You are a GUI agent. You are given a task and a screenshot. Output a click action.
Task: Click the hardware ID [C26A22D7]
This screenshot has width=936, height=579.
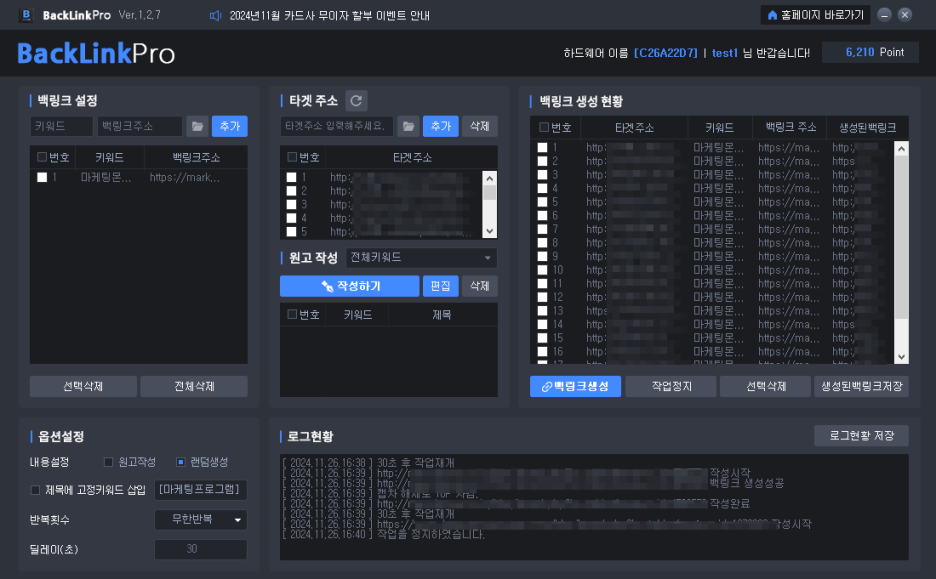pyautogui.click(x=665, y=53)
